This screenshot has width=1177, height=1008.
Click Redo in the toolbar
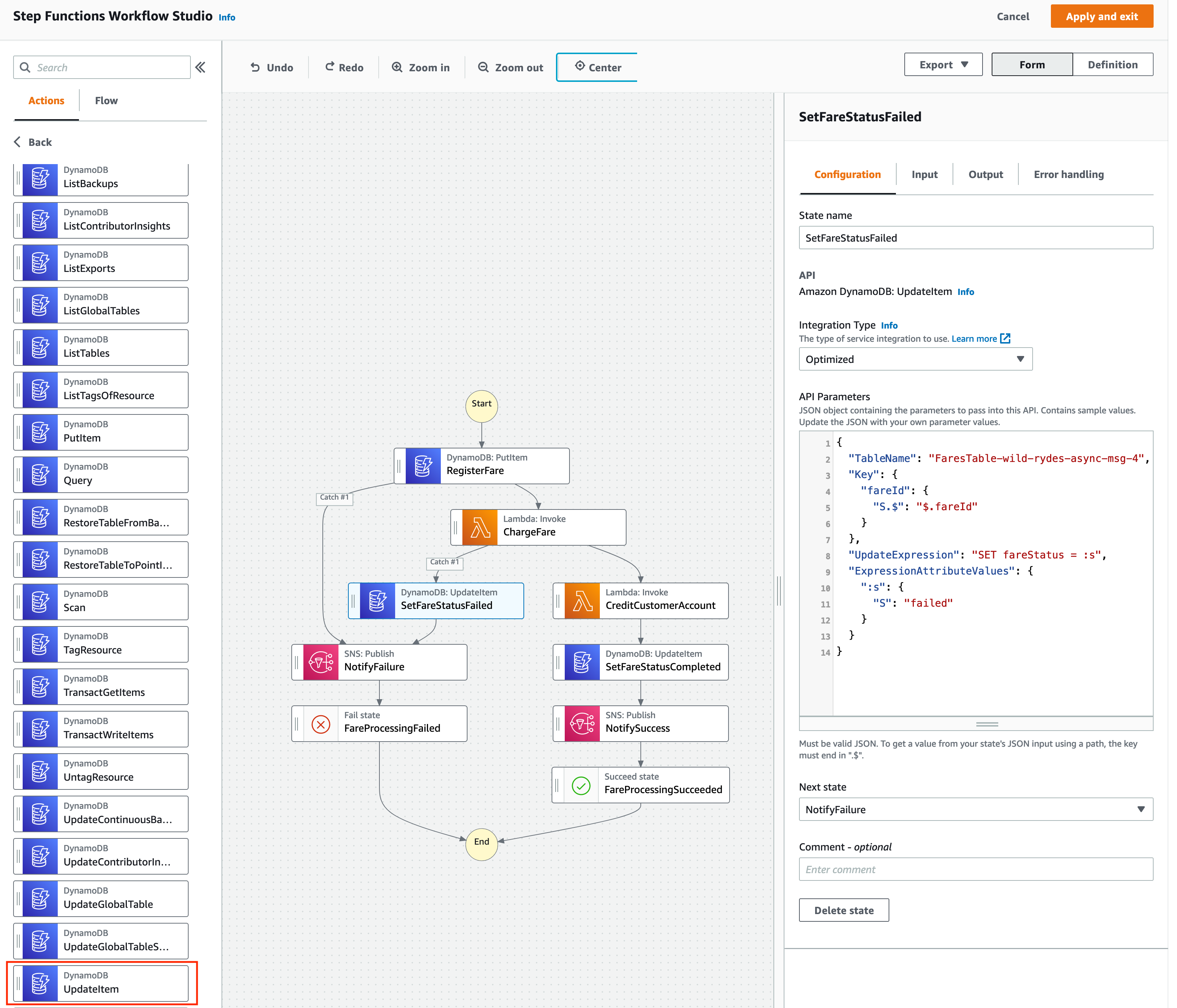(x=344, y=68)
